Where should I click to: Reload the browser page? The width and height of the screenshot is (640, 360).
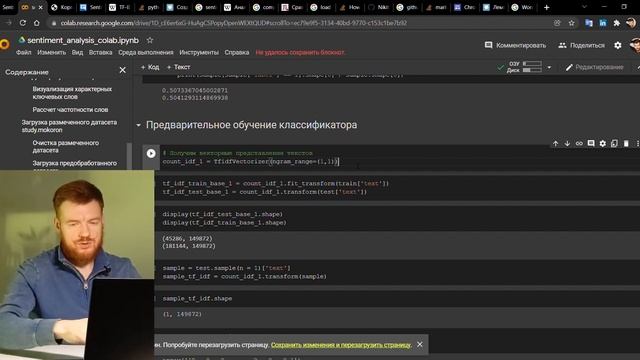(23, 23)
